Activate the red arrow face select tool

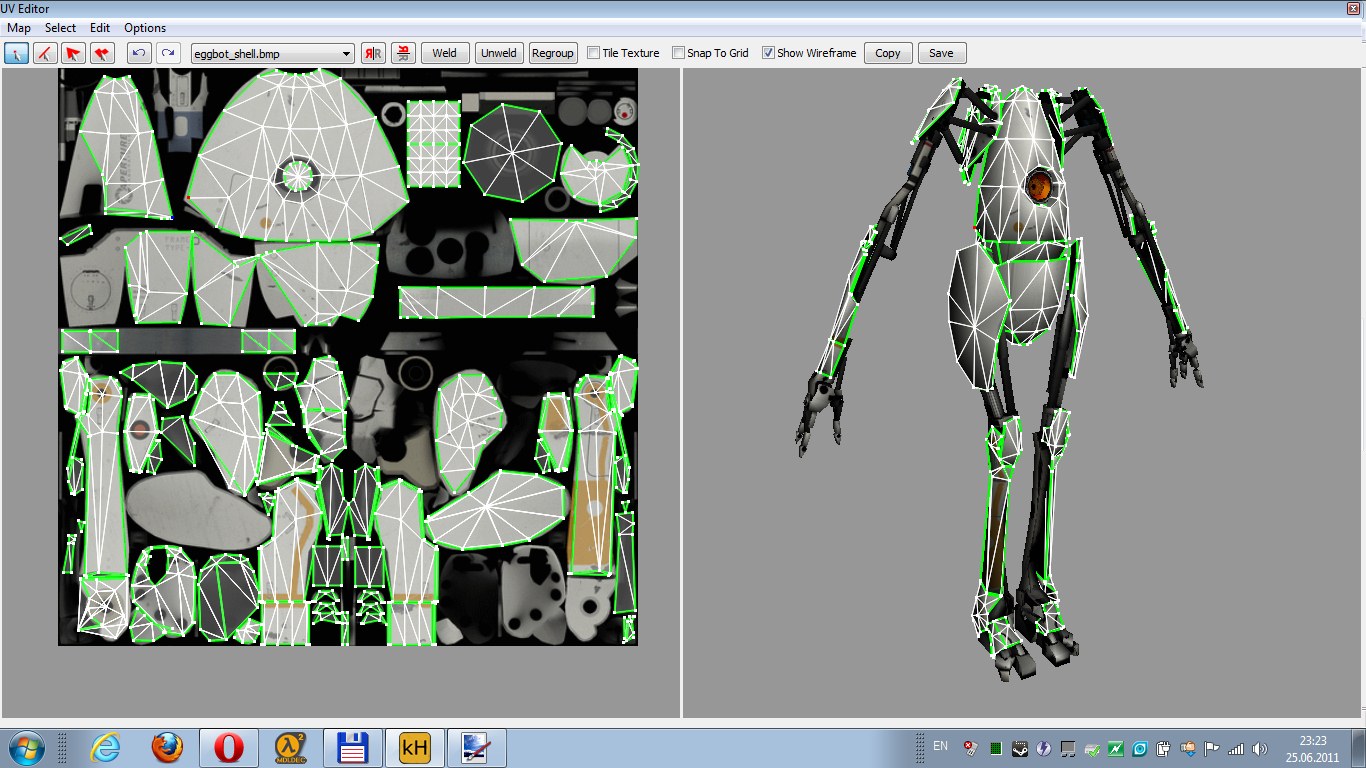point(73,53)
